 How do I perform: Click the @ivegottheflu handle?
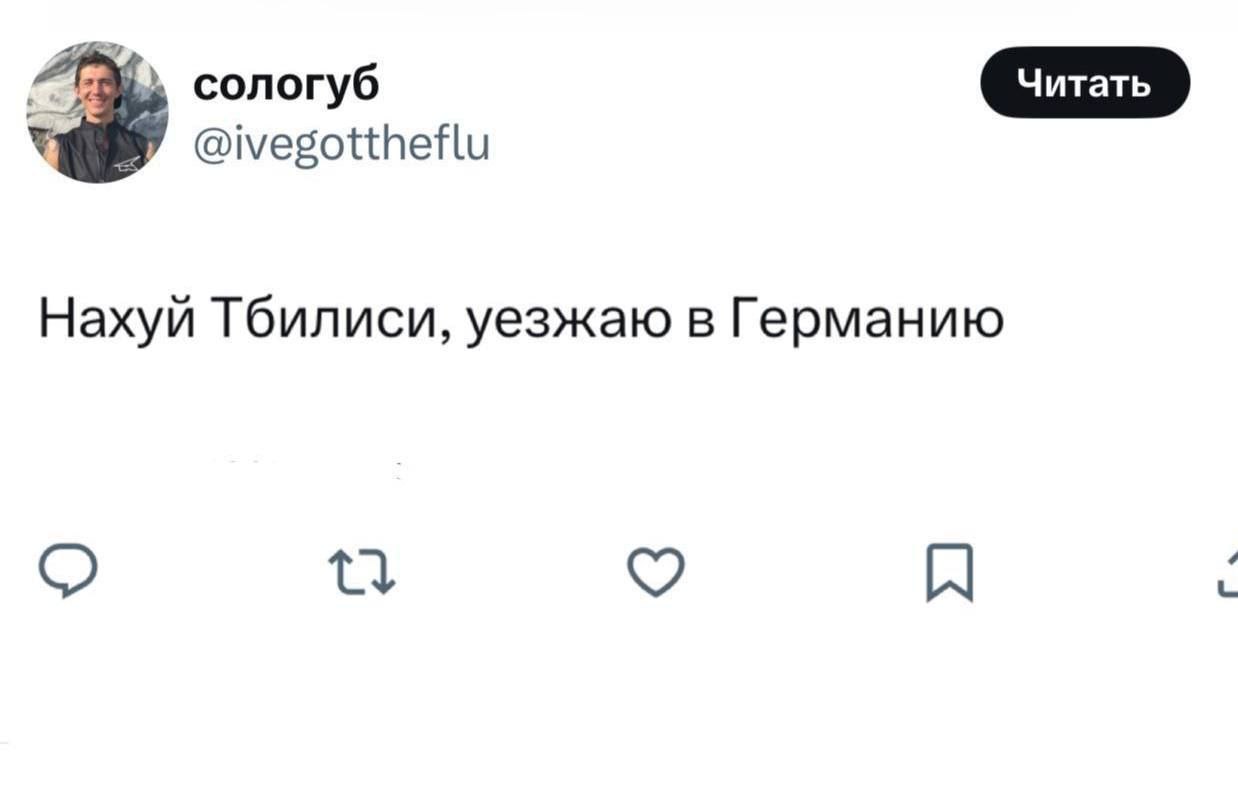click(x=341, y=147)
